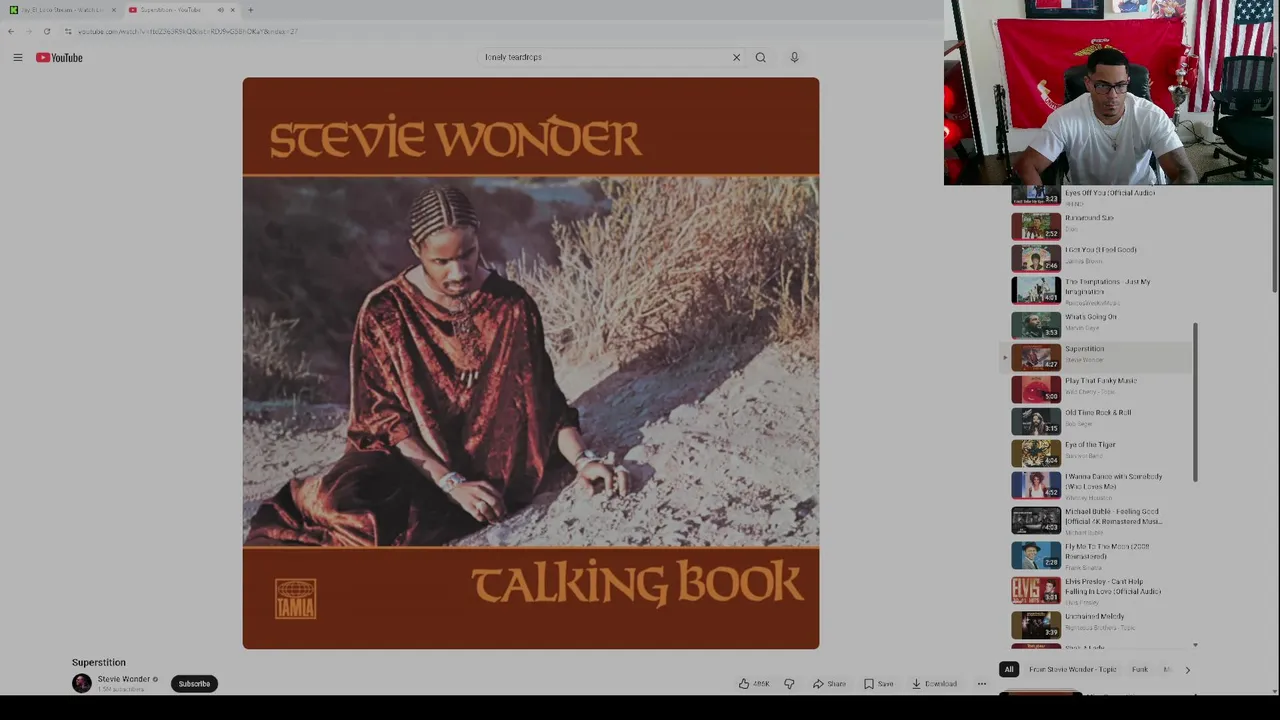1280x720 pixels.
Task: Select the Superstition playlist item
Action: point(1098,356)
